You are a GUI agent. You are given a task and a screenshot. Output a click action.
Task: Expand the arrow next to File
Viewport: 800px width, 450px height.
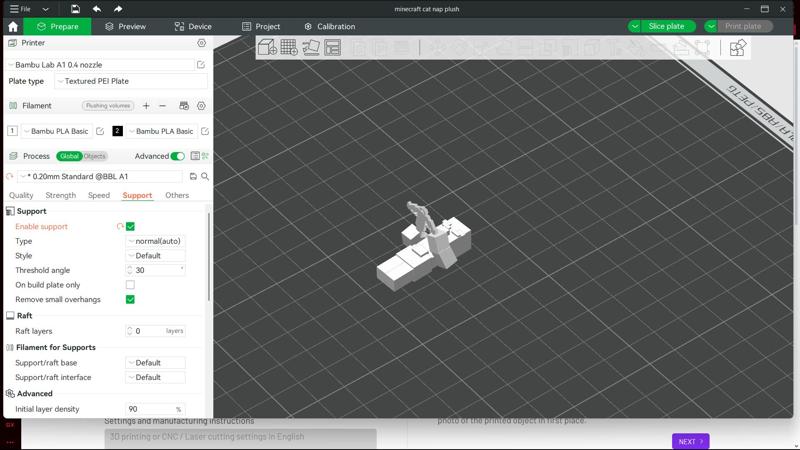coord(45,9)
